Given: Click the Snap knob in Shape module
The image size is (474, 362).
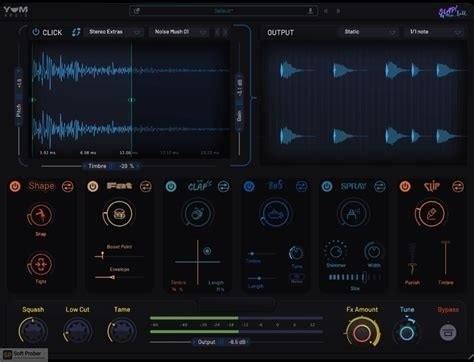Looking at the screenshot, I should pyautogui.click(x=40, y=216).
